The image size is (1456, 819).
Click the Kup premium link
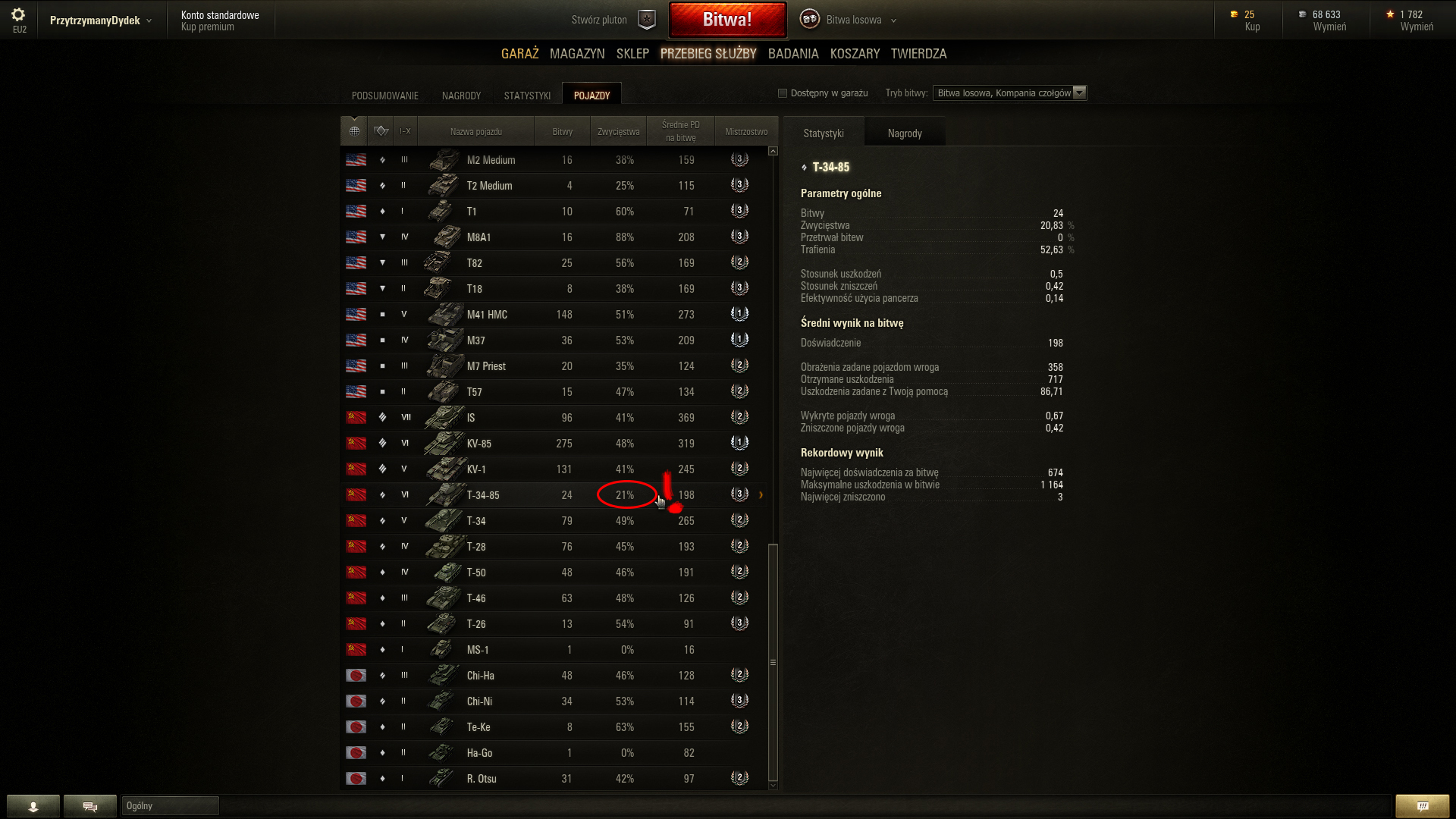click(x=207, y=27)
